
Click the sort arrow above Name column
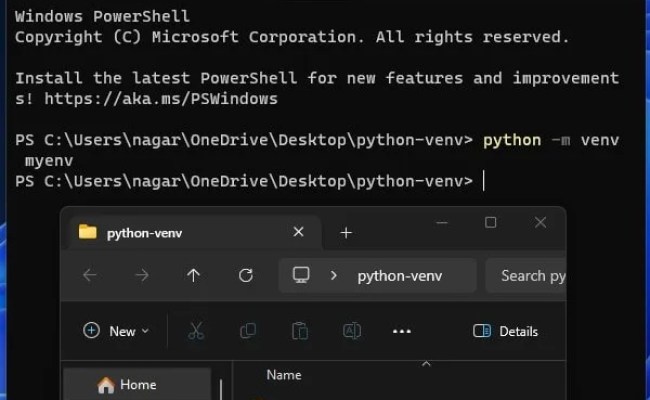[426, 364]
